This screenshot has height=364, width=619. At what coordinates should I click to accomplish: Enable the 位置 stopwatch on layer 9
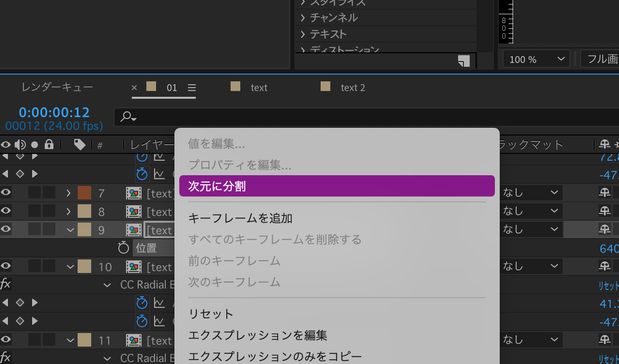(123, 248)
